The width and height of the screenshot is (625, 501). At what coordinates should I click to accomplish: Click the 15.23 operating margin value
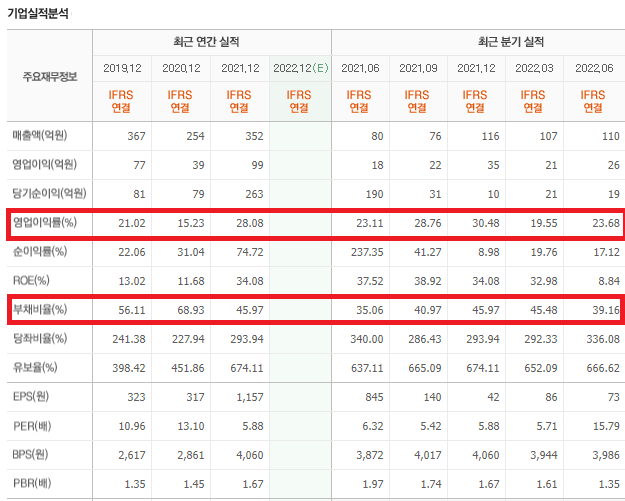tap(191, 223)
